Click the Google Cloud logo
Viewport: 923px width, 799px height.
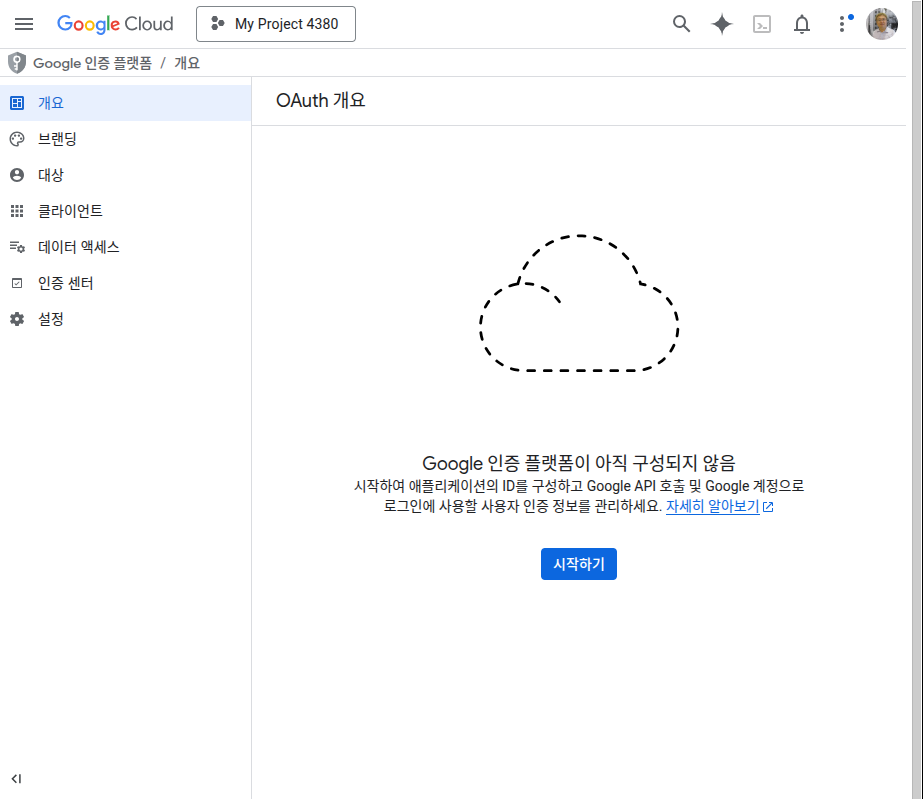tap(115, 24)
